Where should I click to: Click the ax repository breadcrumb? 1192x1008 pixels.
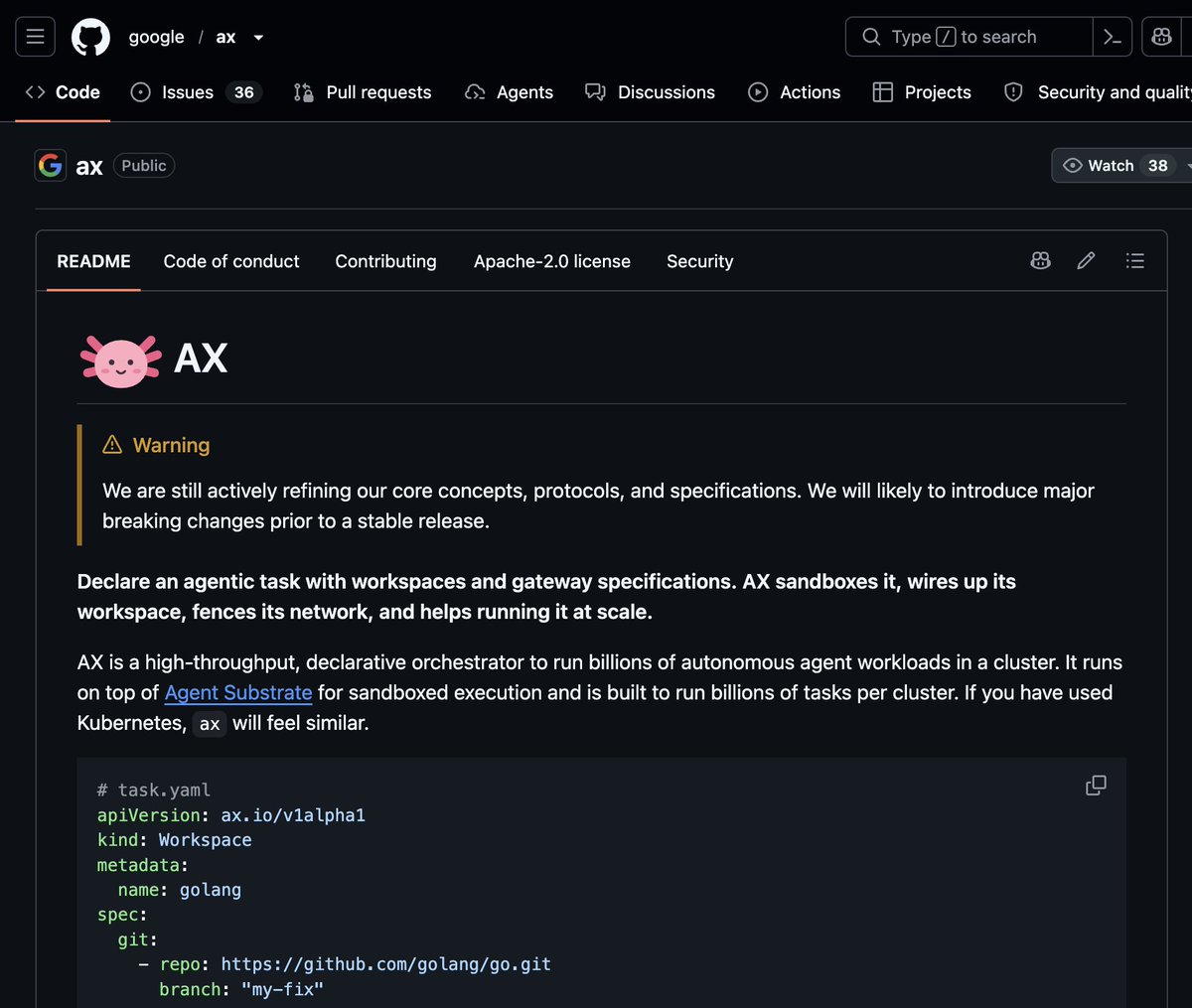click(225, 37)
